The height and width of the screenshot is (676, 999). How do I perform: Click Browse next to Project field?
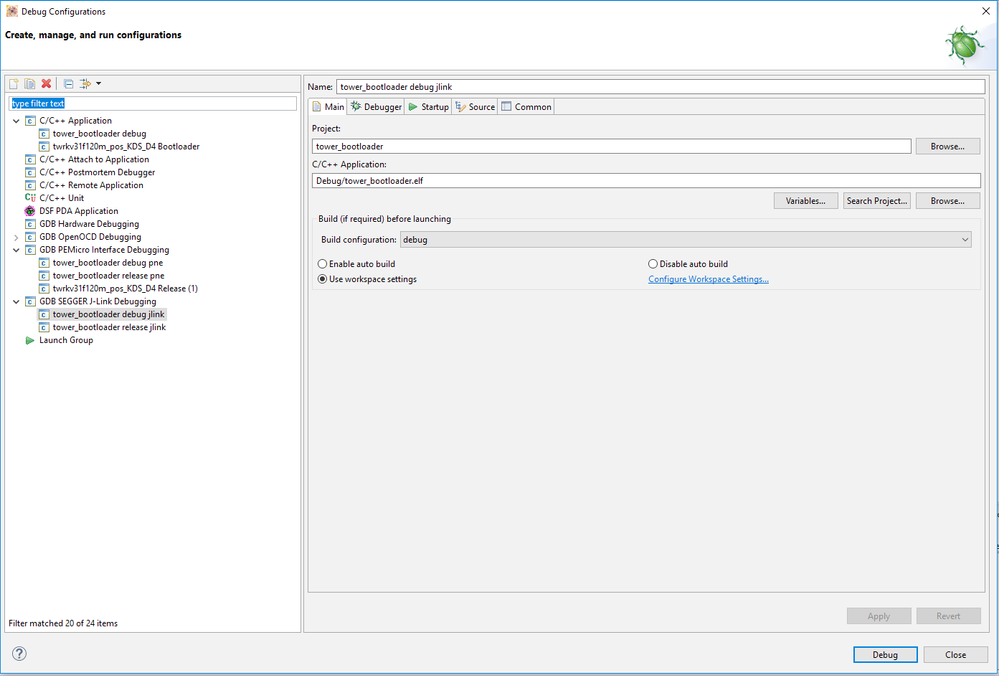point(947,147)
